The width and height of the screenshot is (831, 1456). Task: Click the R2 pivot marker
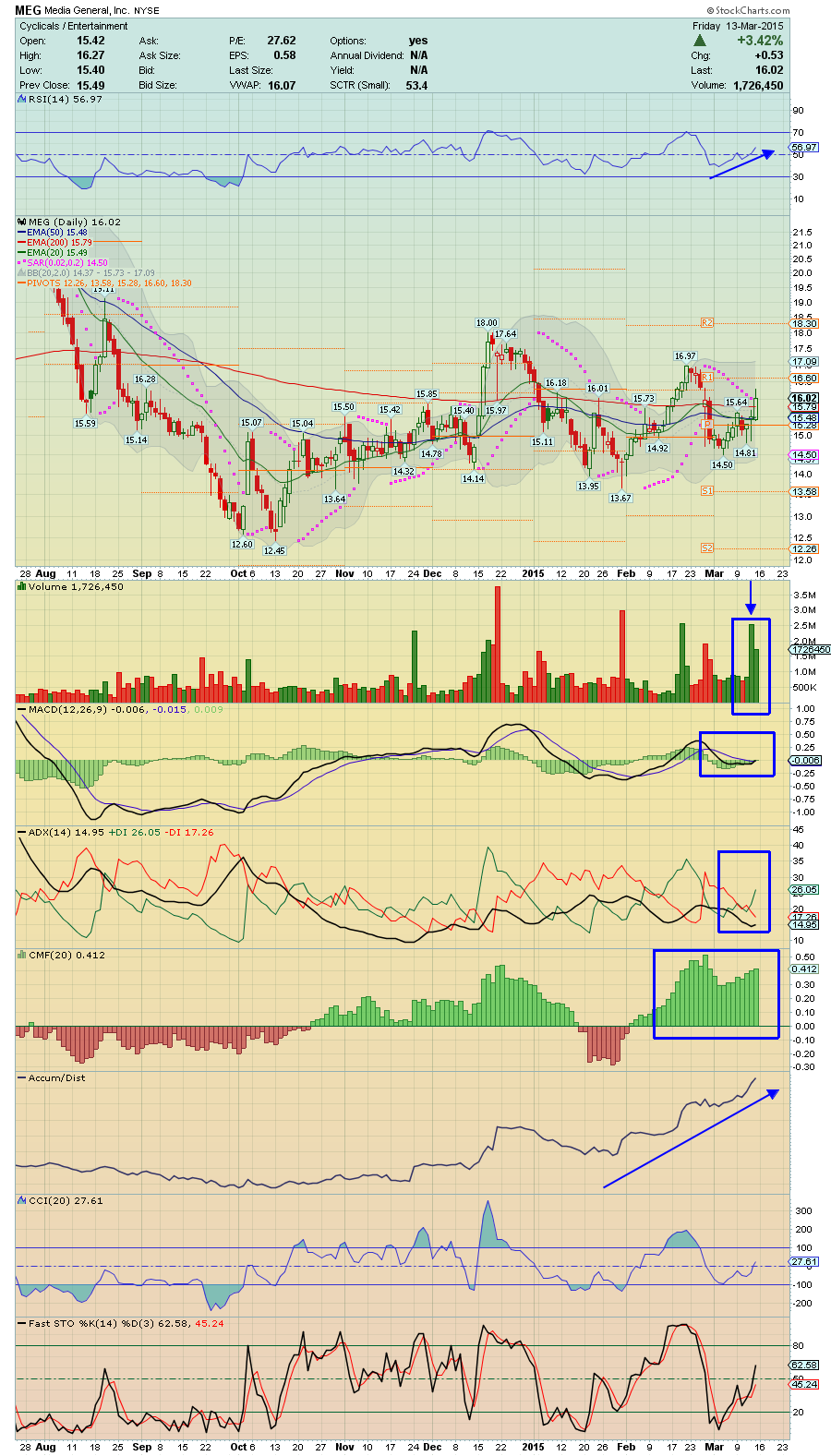point(707,323)
